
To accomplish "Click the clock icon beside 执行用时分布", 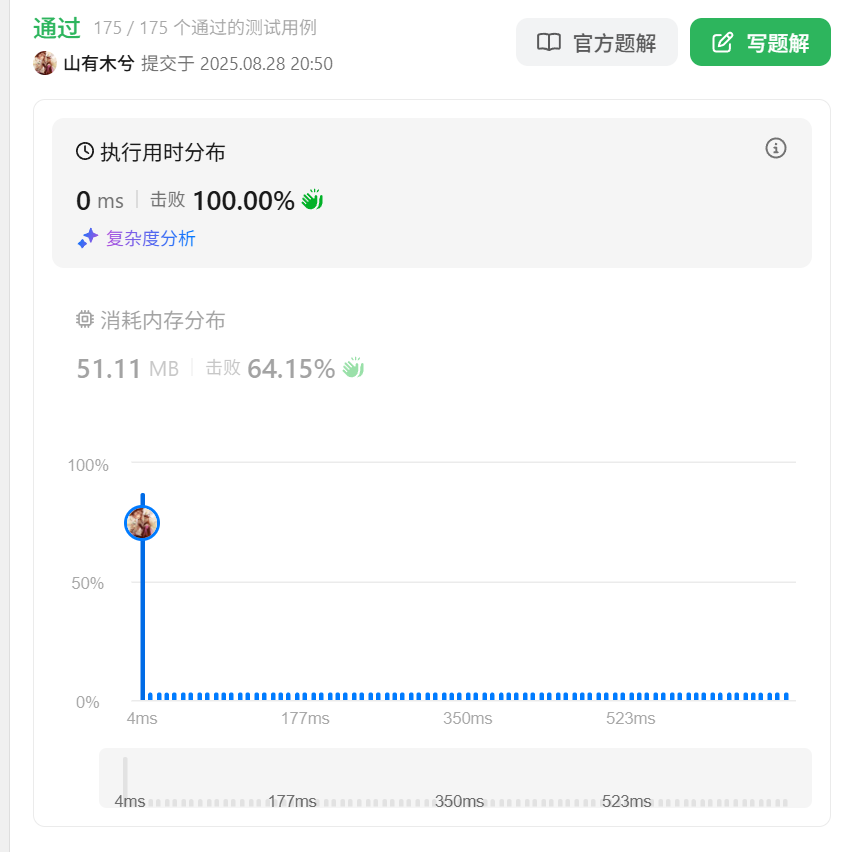I will tap(85, 152).
